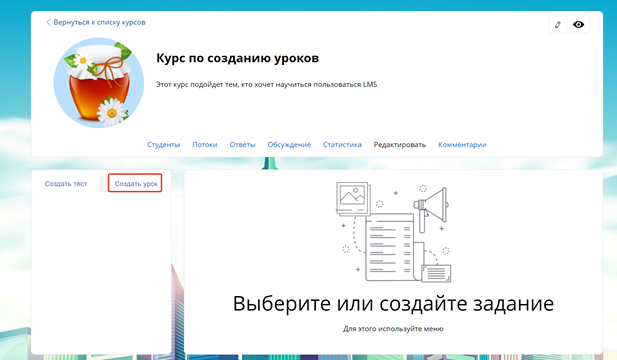This screenshot has height=360, width=617.
Task: Switch to the Ответы tab
Action: (x=242, y=145)
